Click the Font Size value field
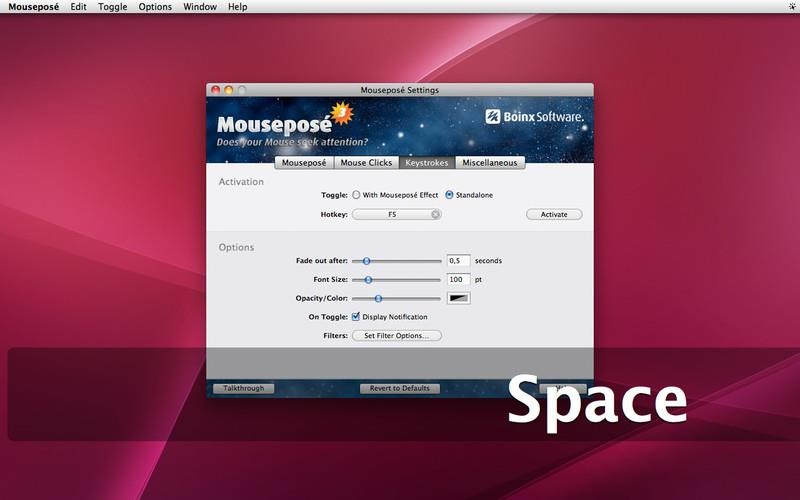The width and height of the screenshot is (800, 500). (458, 280)
